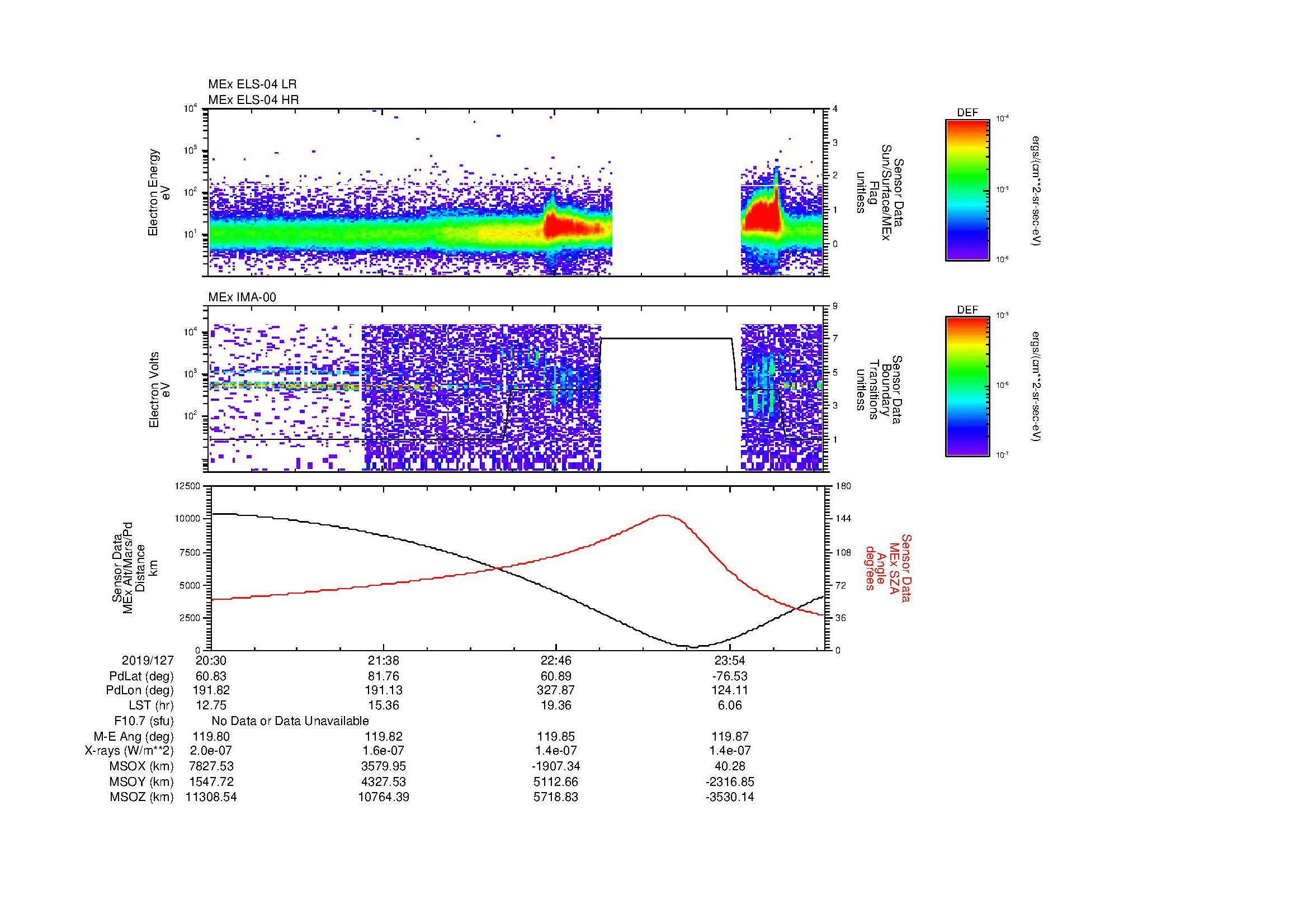This screenshot has width=1308, height=924.
Task: Click the 'MSOX (km)' row label
Action: [x=141, y=767]
